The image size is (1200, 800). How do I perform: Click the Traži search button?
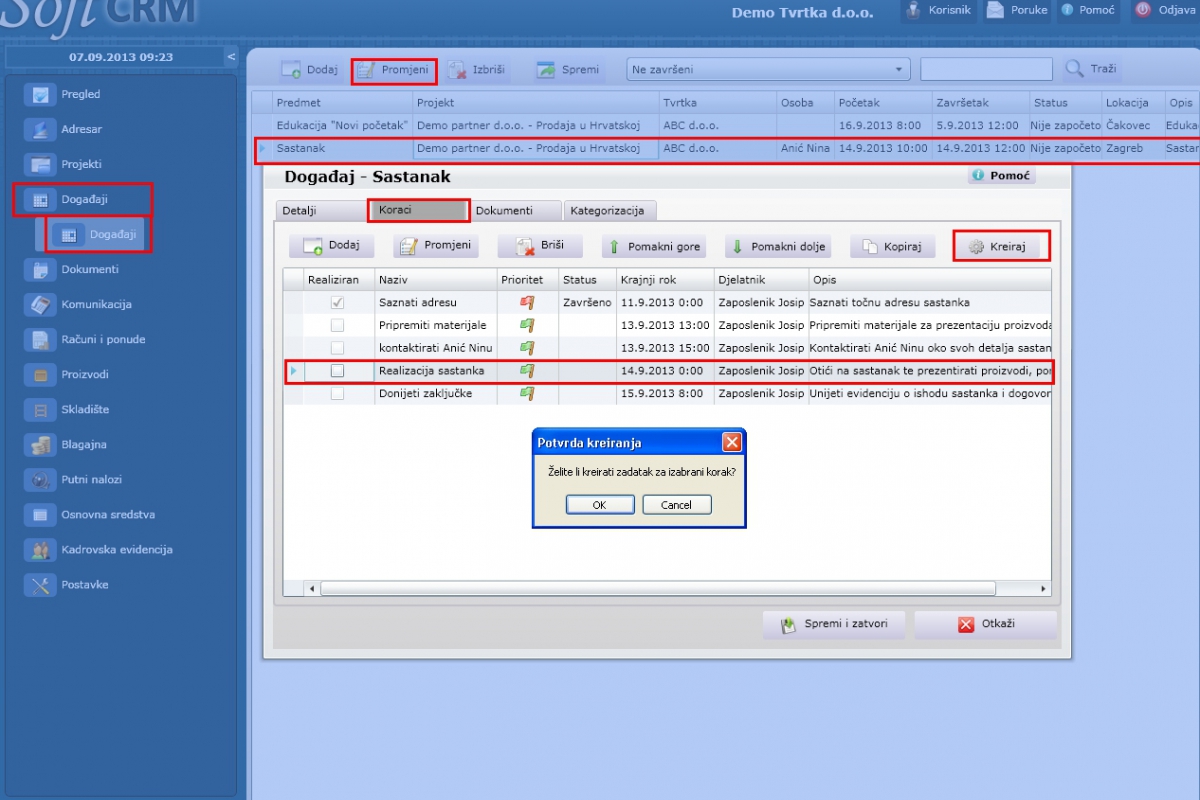point(1091,69)
